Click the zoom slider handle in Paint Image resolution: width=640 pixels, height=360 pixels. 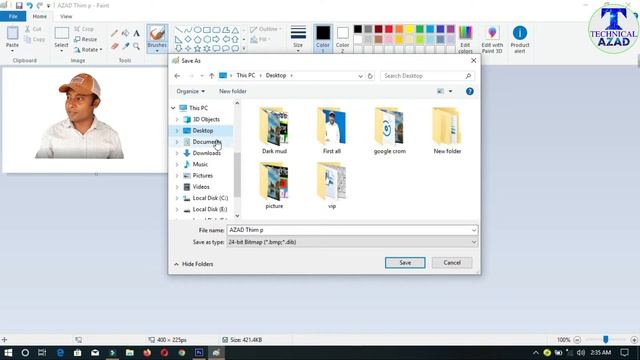pyautogui.click(x=606, y=340)
